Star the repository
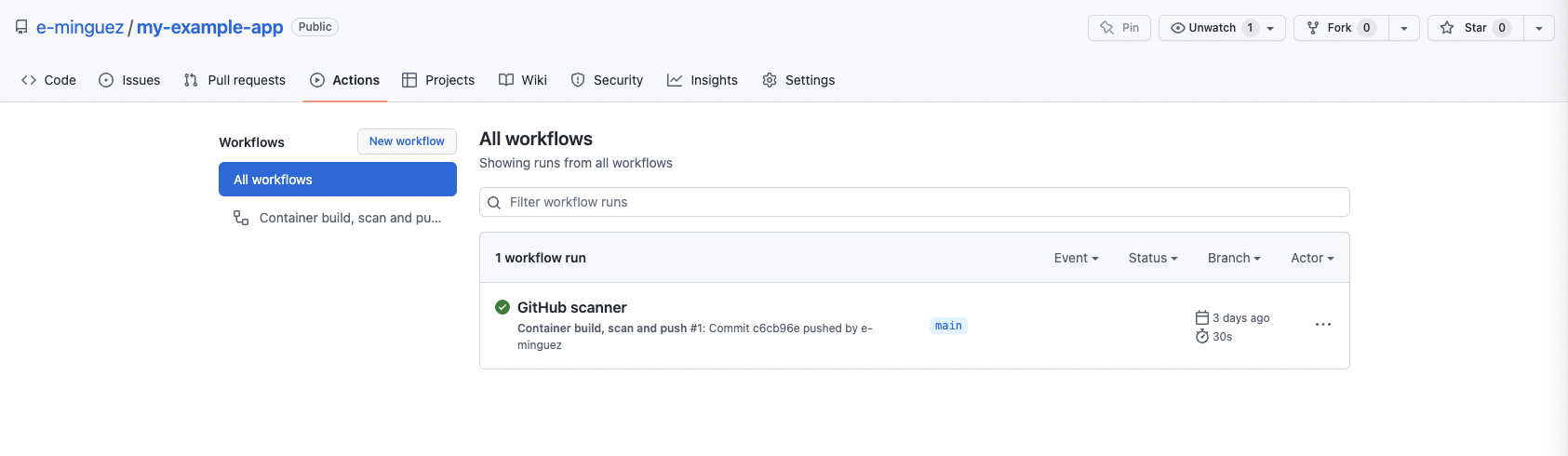The image size is (1568, 456). (x=1476, y=28)
